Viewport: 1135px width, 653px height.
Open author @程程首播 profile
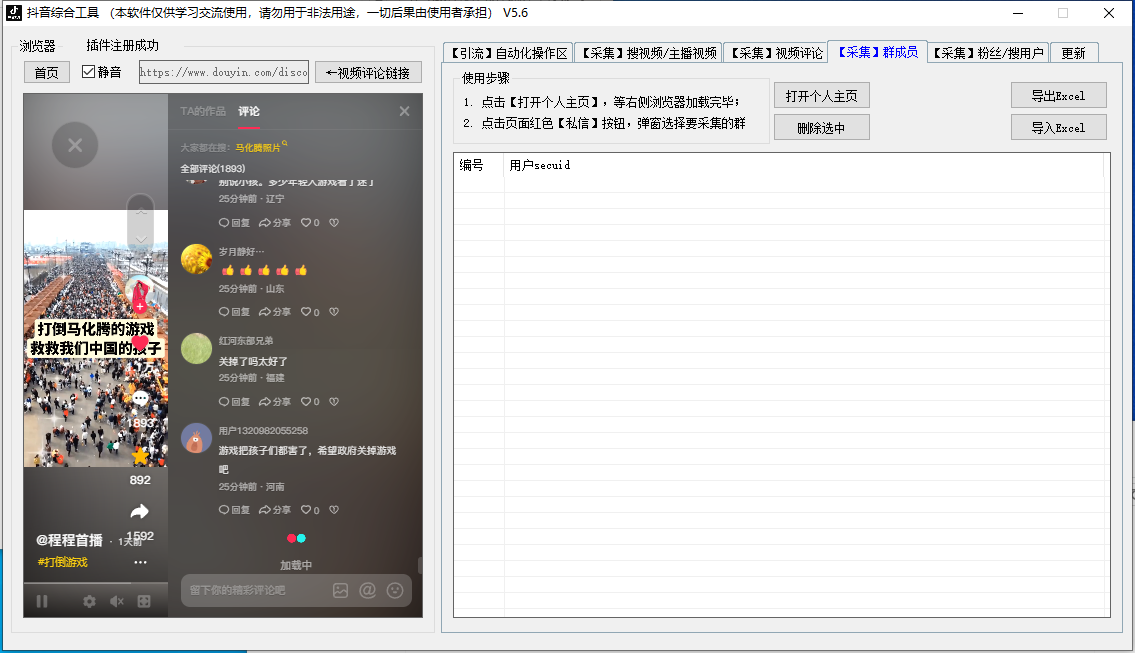coord(69,540)
